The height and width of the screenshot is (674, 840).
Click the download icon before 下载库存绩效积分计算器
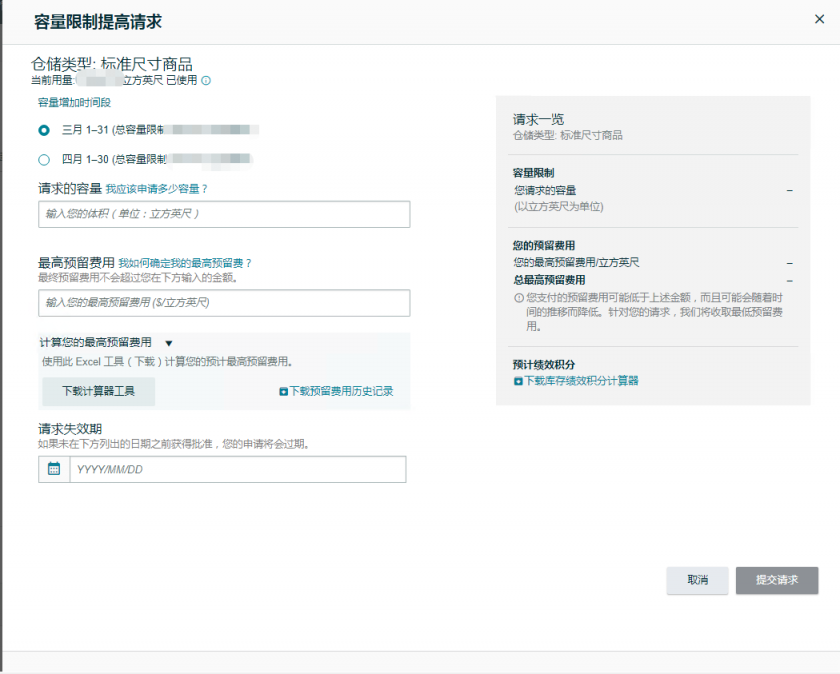[x=518, y=381]
